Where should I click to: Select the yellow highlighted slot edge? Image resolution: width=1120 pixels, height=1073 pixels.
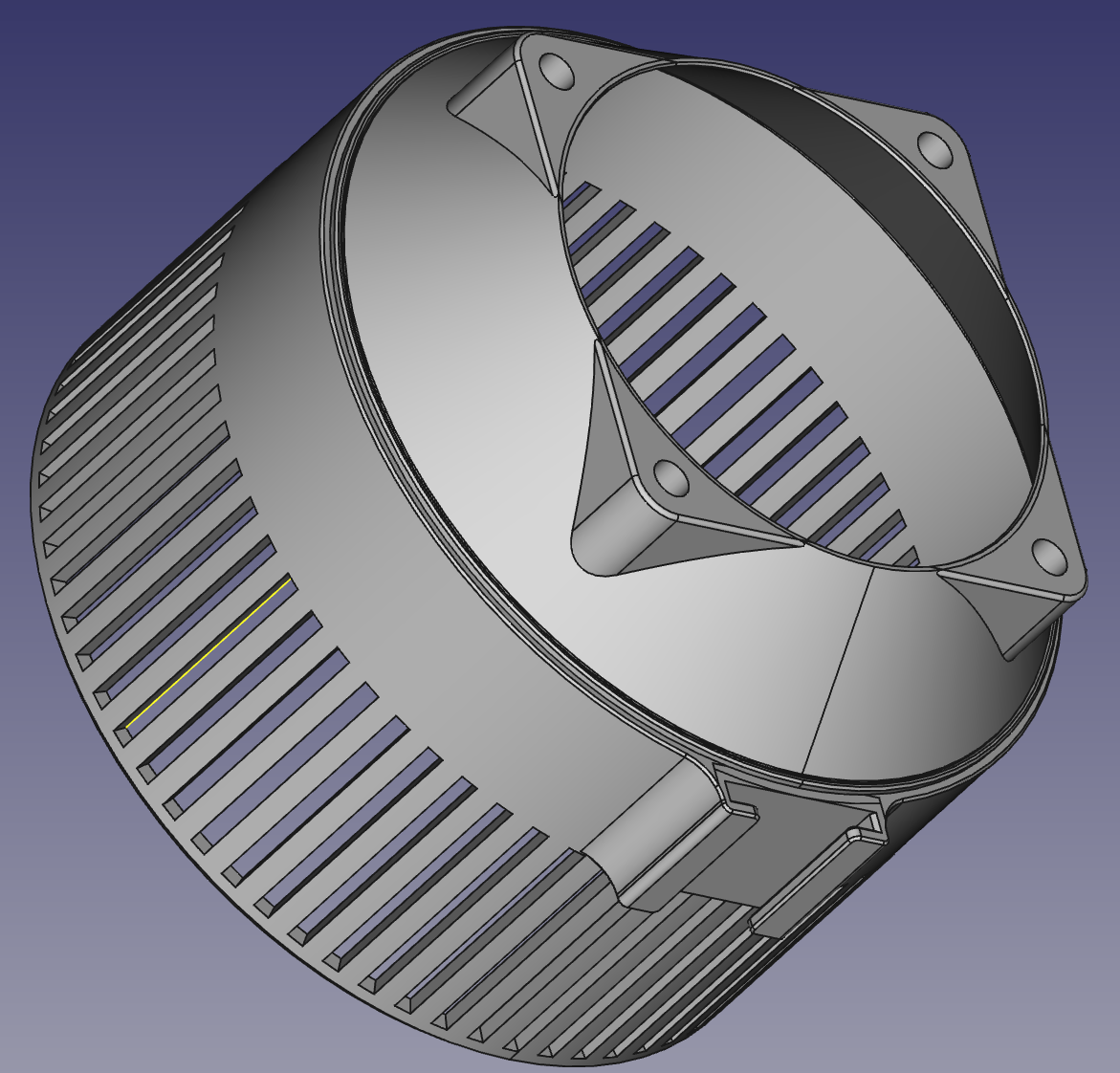coord(209,654)
